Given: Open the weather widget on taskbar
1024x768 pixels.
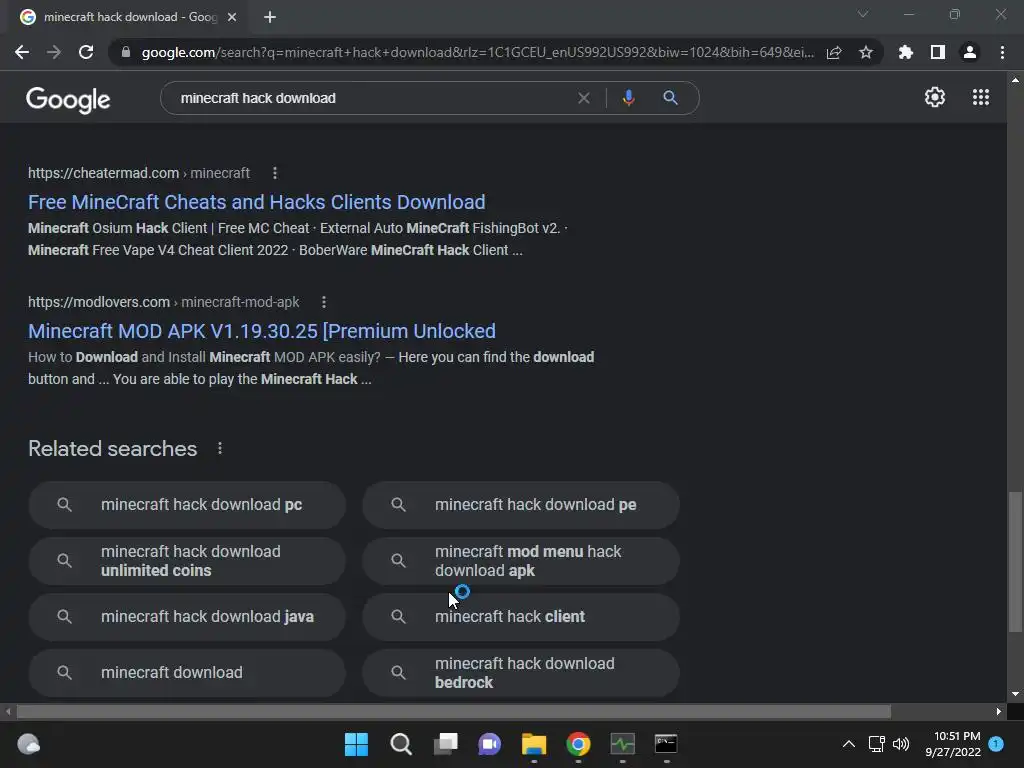Looking at the screenshot, I should (28, 744).
